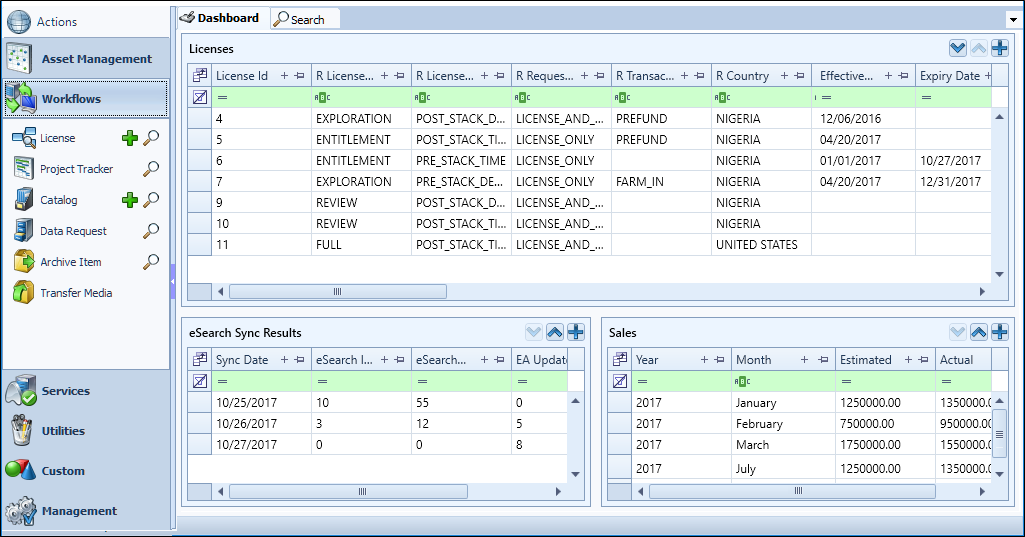The width and height of the screenshot is (1025, 537).
Task: Clear filters in Licenses filter row
Action: [x=200, y=97]
